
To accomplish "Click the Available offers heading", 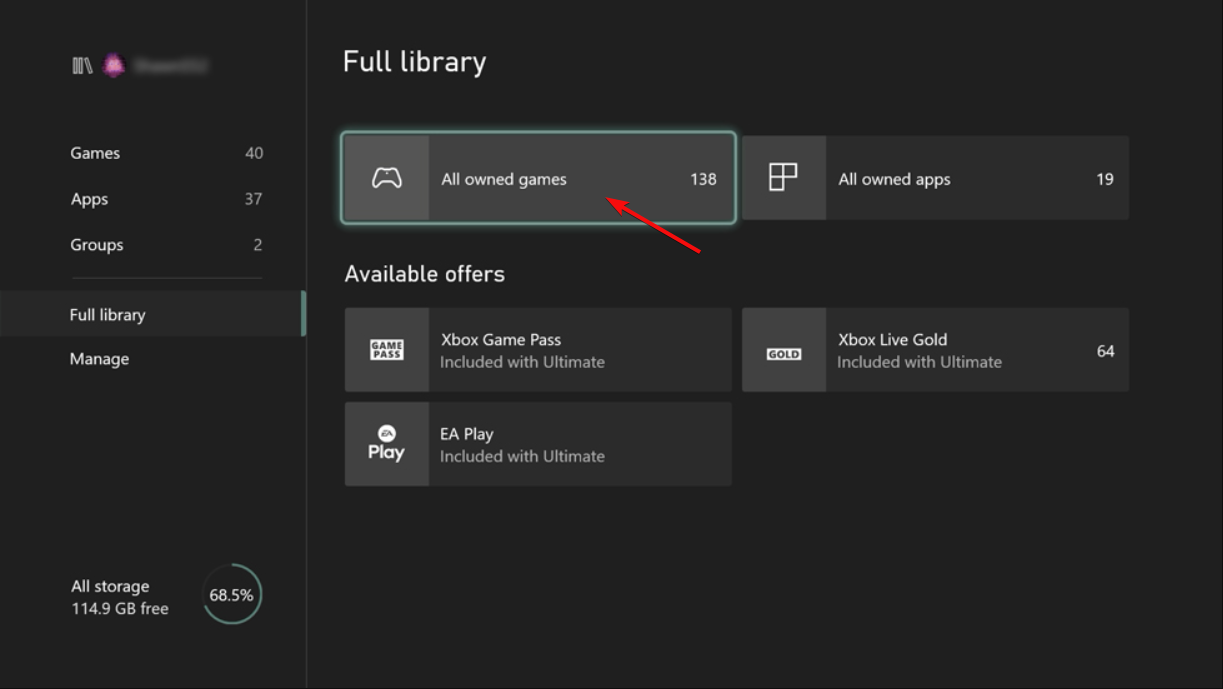I will 425,274.
